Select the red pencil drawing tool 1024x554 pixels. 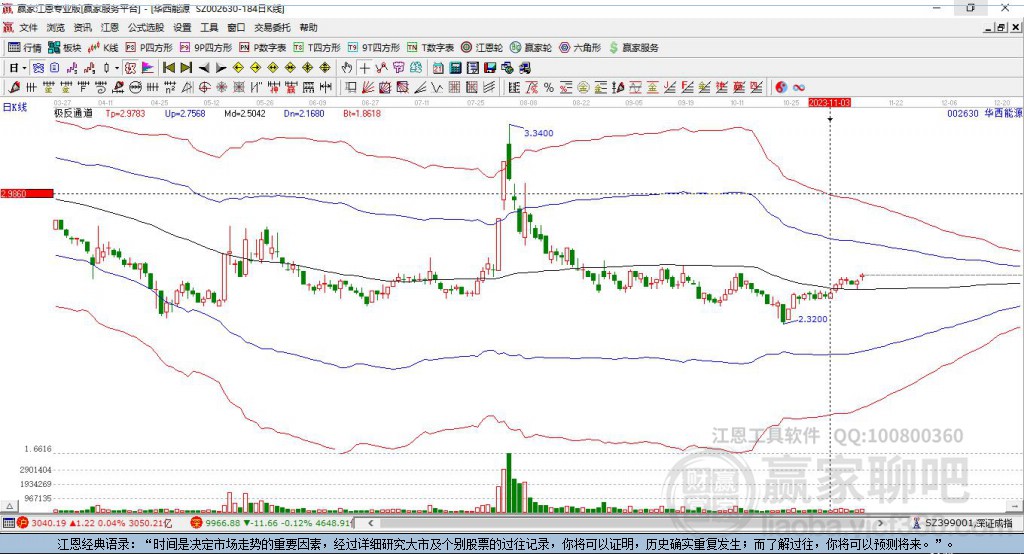14,87
